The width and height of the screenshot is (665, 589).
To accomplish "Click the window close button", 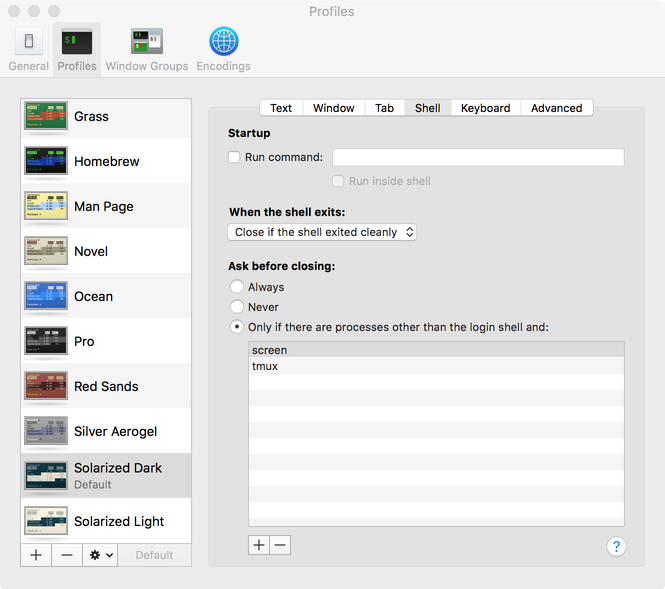I will (14, 11).
